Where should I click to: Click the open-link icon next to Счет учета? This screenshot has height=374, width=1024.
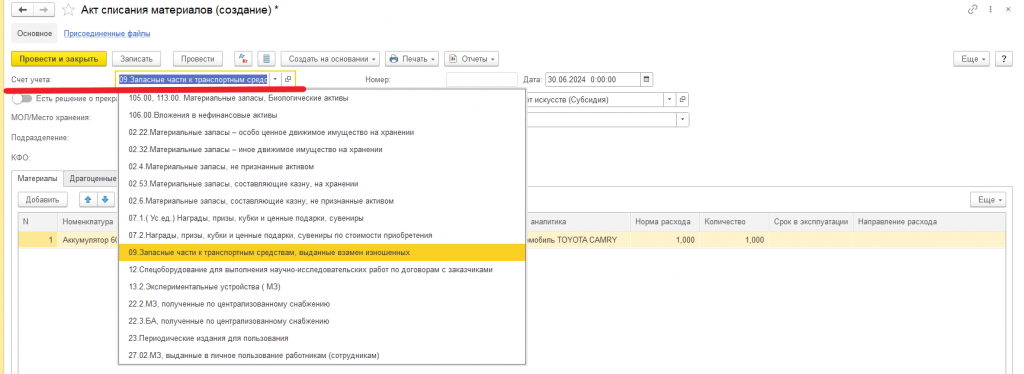(289, 79)
